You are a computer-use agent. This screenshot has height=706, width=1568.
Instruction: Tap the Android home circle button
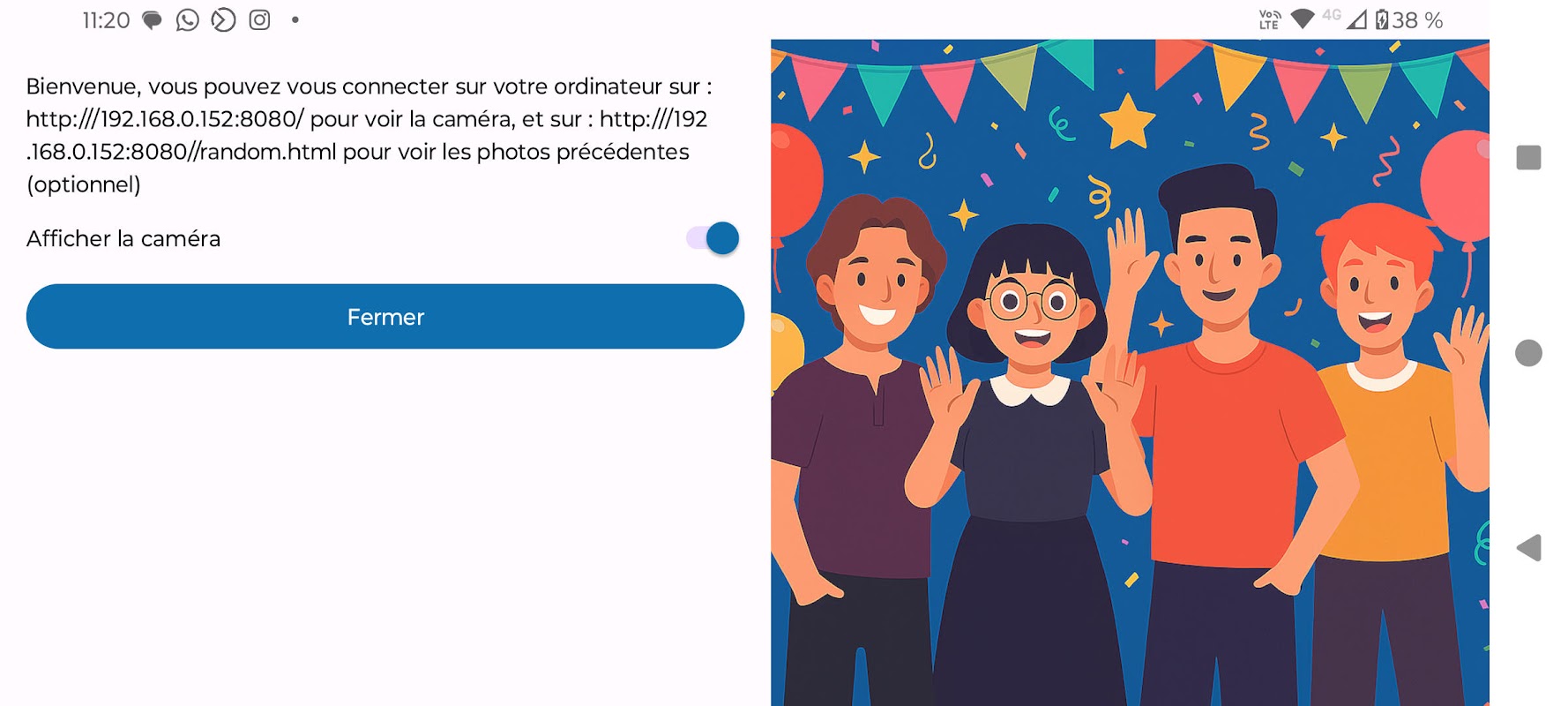1528,353
